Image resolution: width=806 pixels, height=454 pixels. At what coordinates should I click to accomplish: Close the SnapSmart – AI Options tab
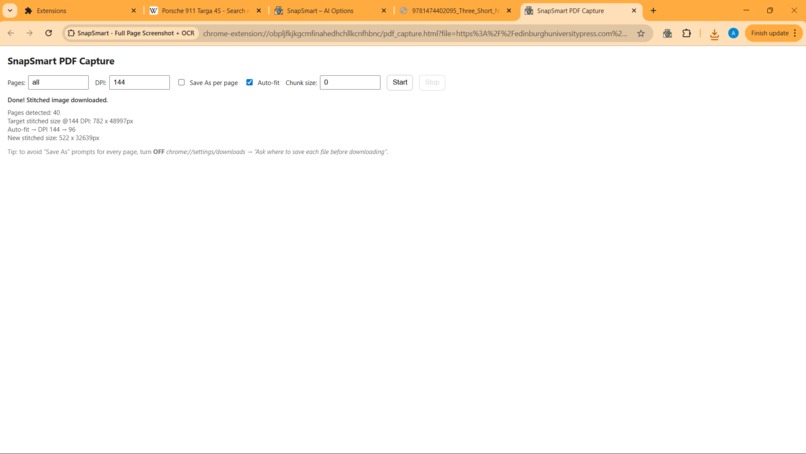[x=383, y=11]
